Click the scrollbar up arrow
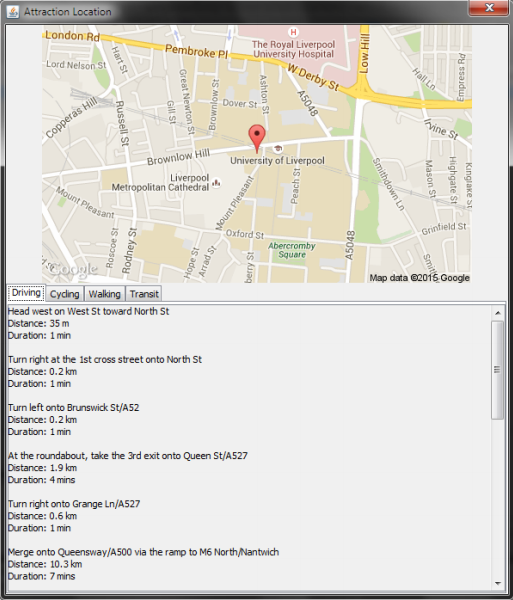Viewport: 513px width, 600px height. (498, 313)
